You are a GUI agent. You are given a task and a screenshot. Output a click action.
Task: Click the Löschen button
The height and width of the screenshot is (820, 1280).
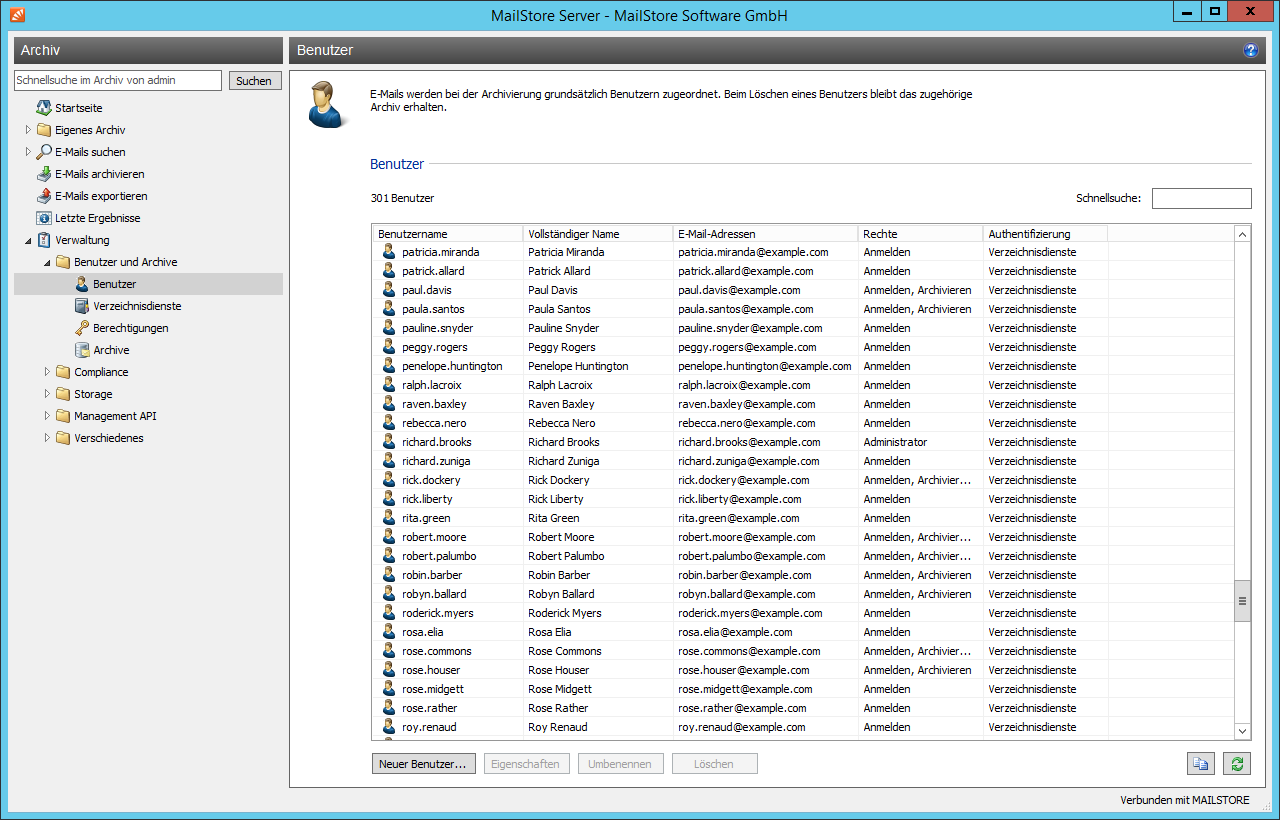click(714, 764)
